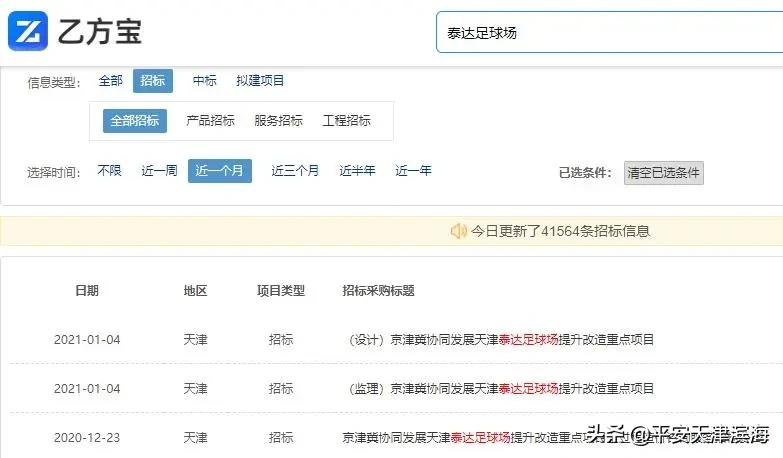
Task: Choose the 全部招标 sub-filter
Action: (135, 121)
